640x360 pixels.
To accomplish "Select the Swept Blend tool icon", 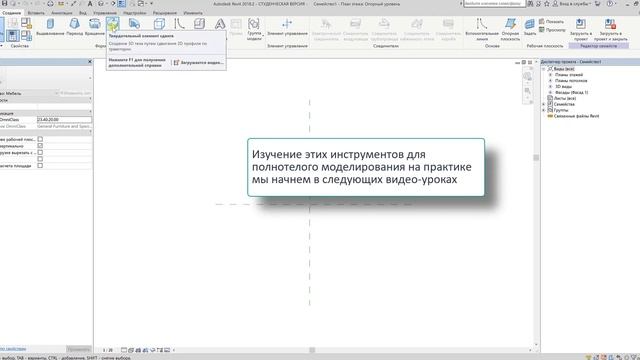I will 134,24.
